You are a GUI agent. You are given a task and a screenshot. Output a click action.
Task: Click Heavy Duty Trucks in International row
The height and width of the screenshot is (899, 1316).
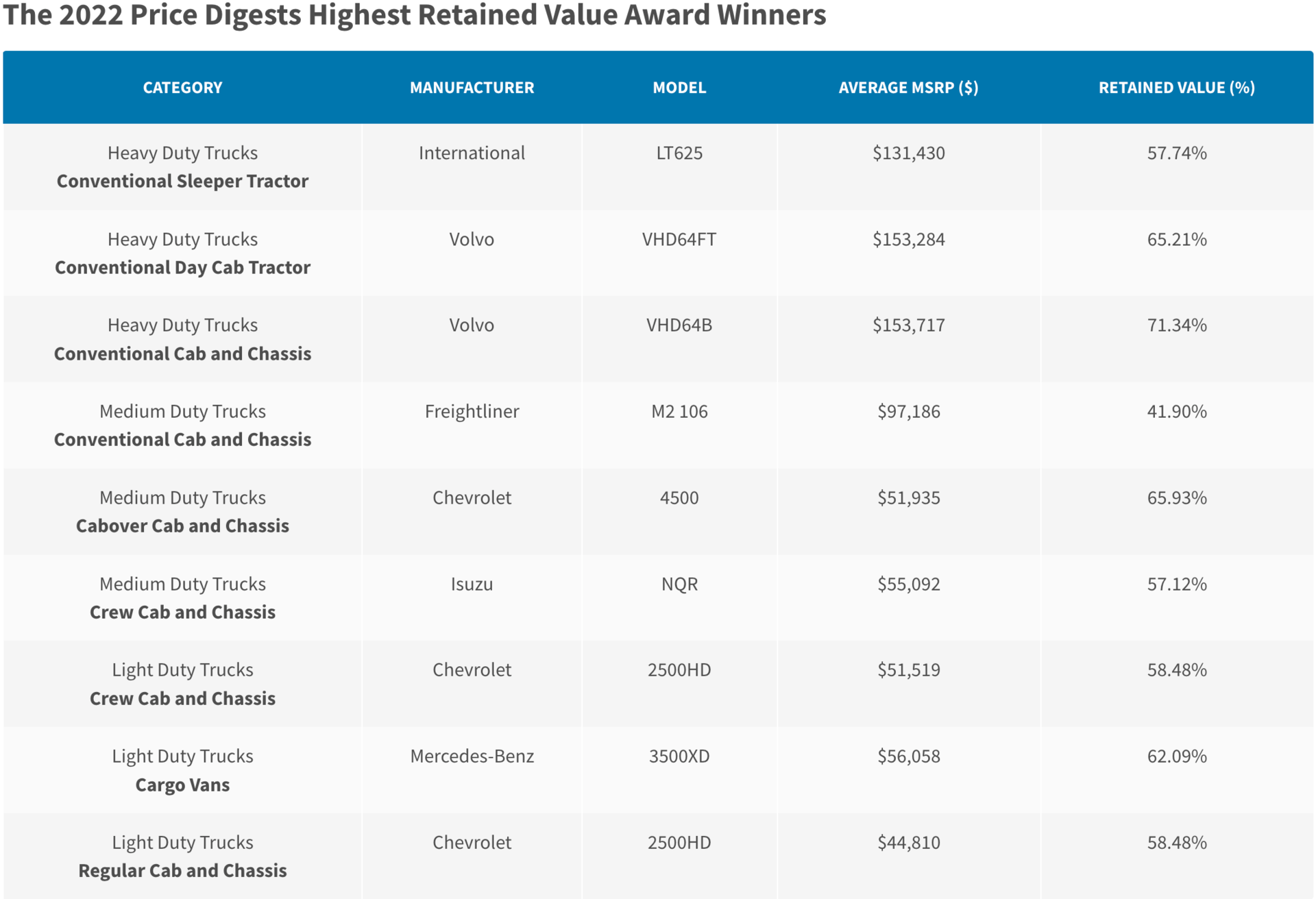point(182,153)
